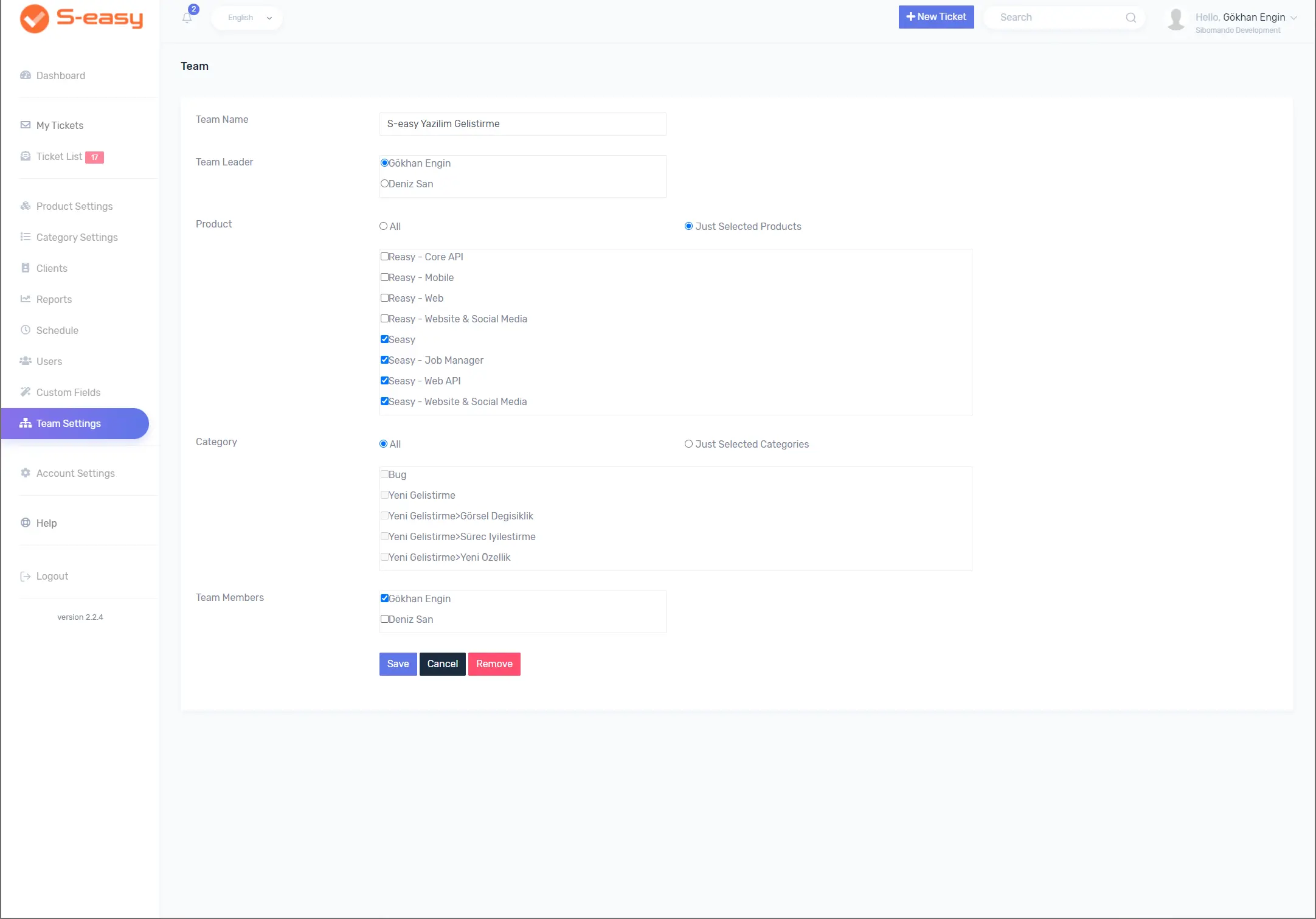Click the Help lifebuoy icon
The width and height of the screenshot is (1316, 919).
tap(26, 523)
